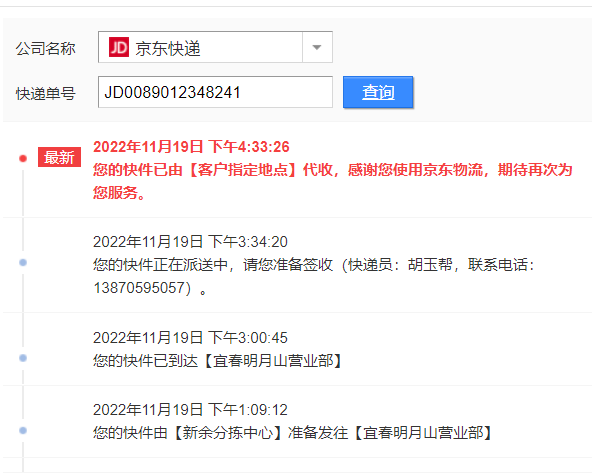Click the 快递单号 label

pos(45,94)
